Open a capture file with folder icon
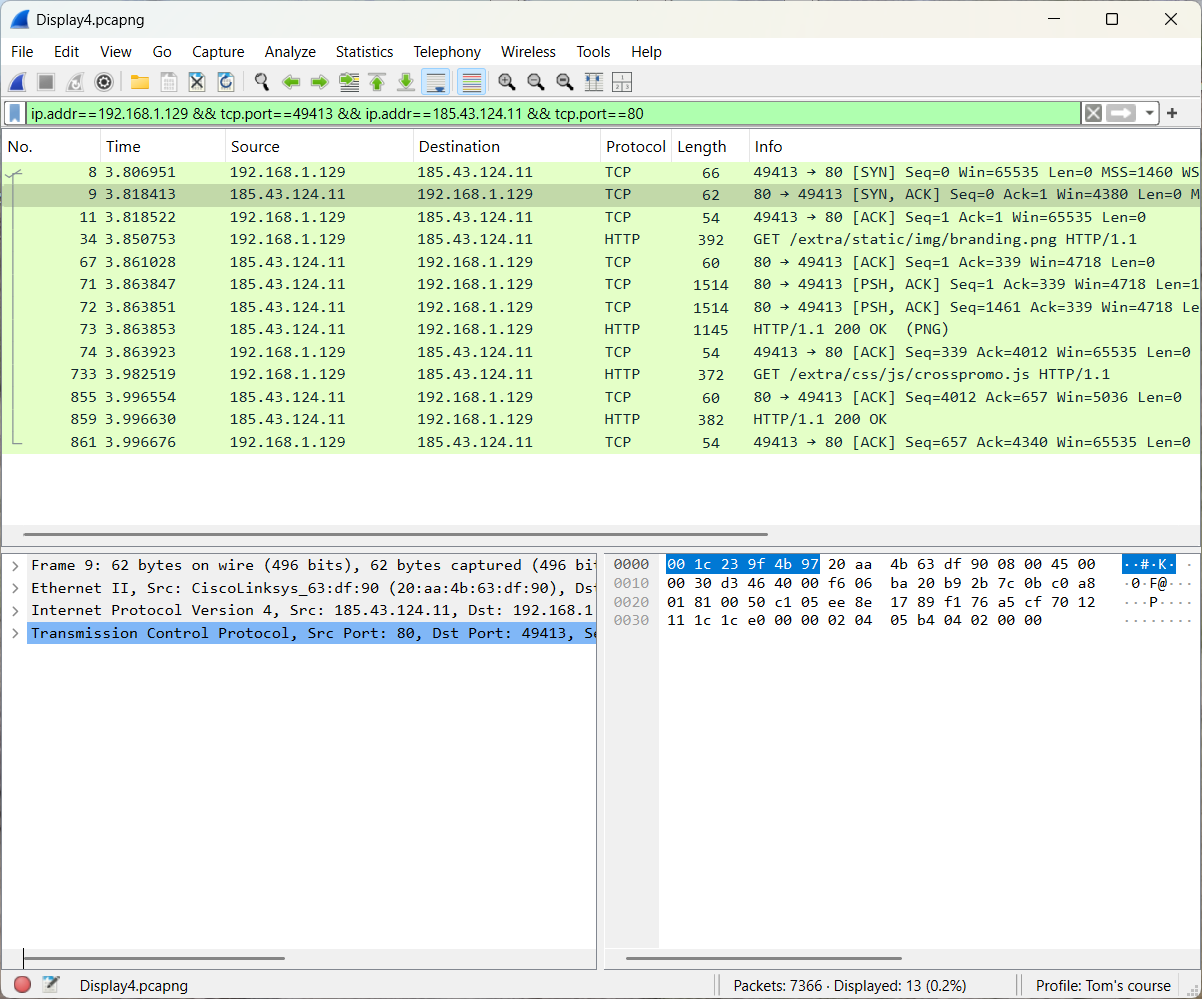 tap(140, 82)
